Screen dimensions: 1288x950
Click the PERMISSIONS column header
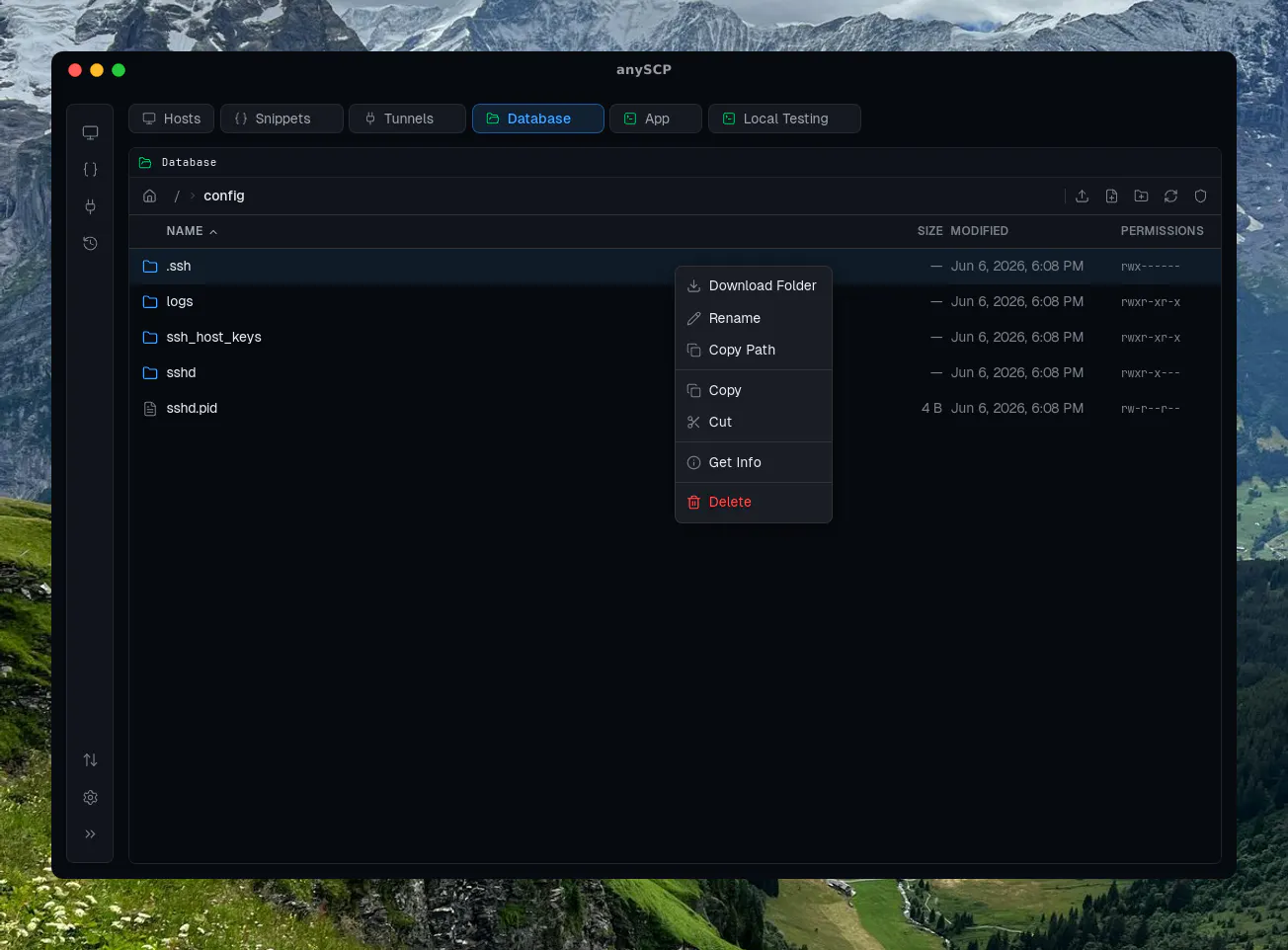coord(1163,231)
